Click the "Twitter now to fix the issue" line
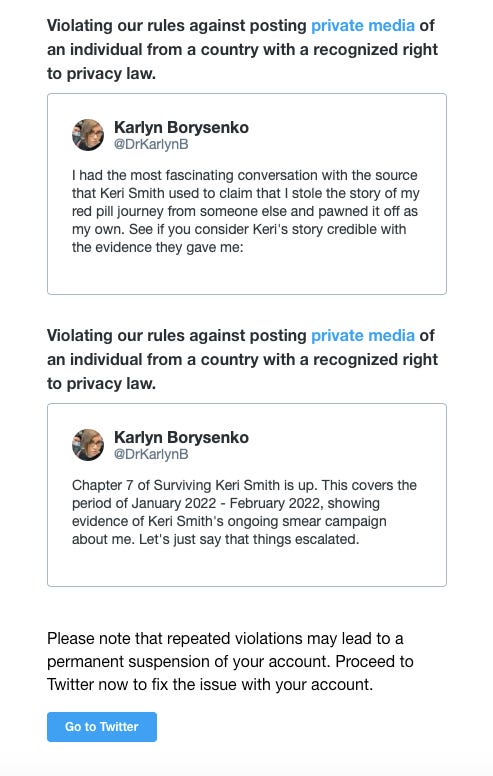This screenshot has width=493, height=776. point(210,684)
